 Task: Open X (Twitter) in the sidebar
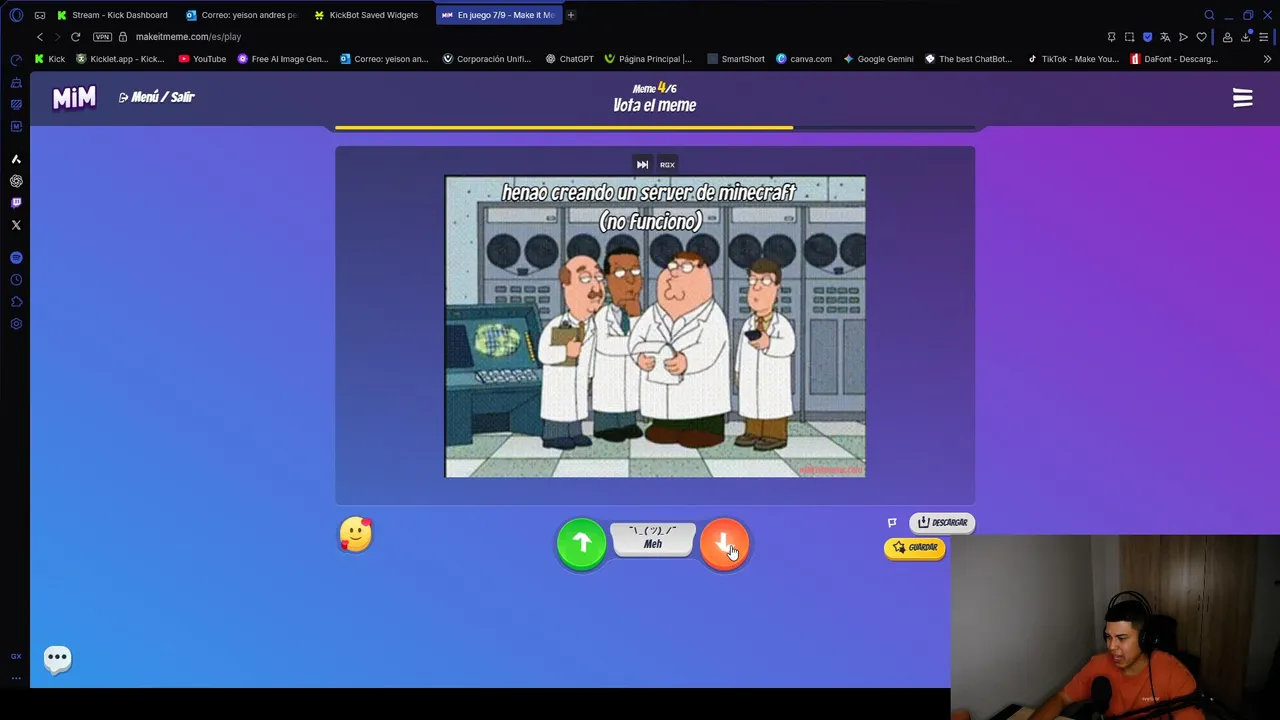click(x=16, y=225)
